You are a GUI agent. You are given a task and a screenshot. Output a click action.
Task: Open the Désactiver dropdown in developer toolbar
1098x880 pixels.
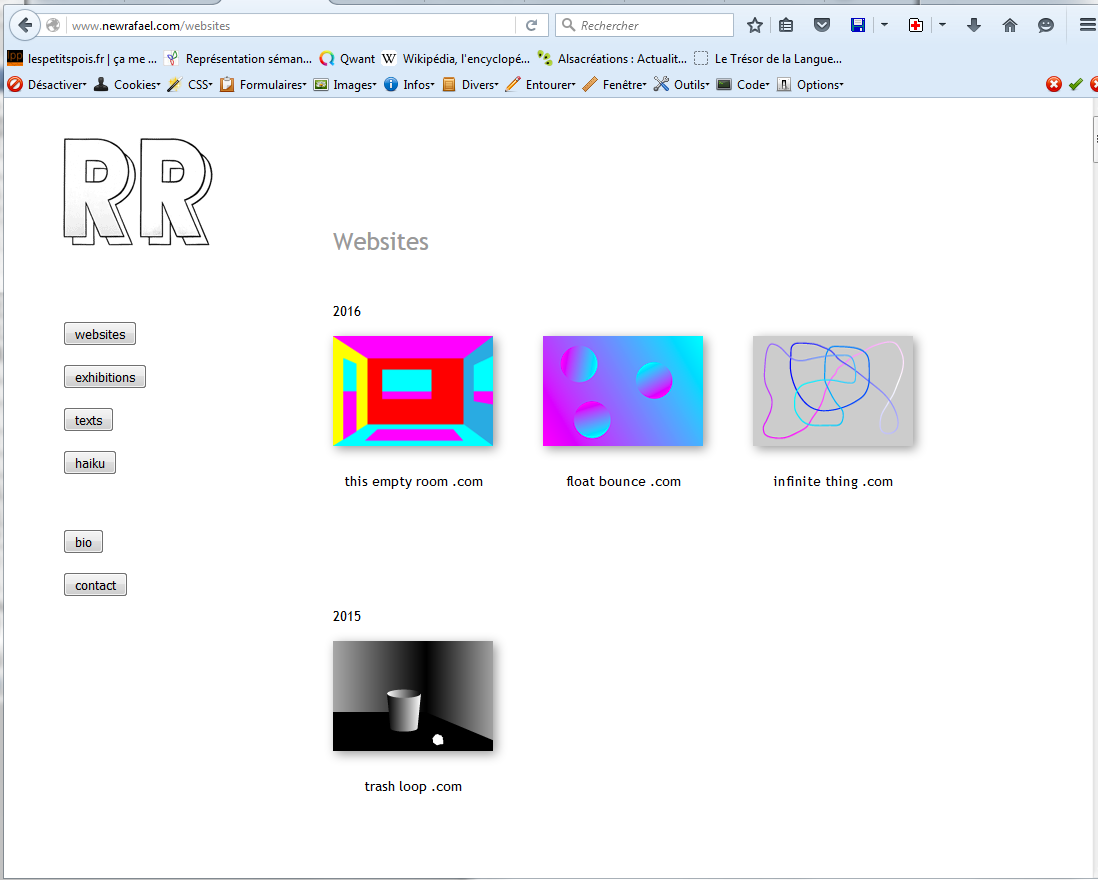pyautogui.click(x=48, y=85)
